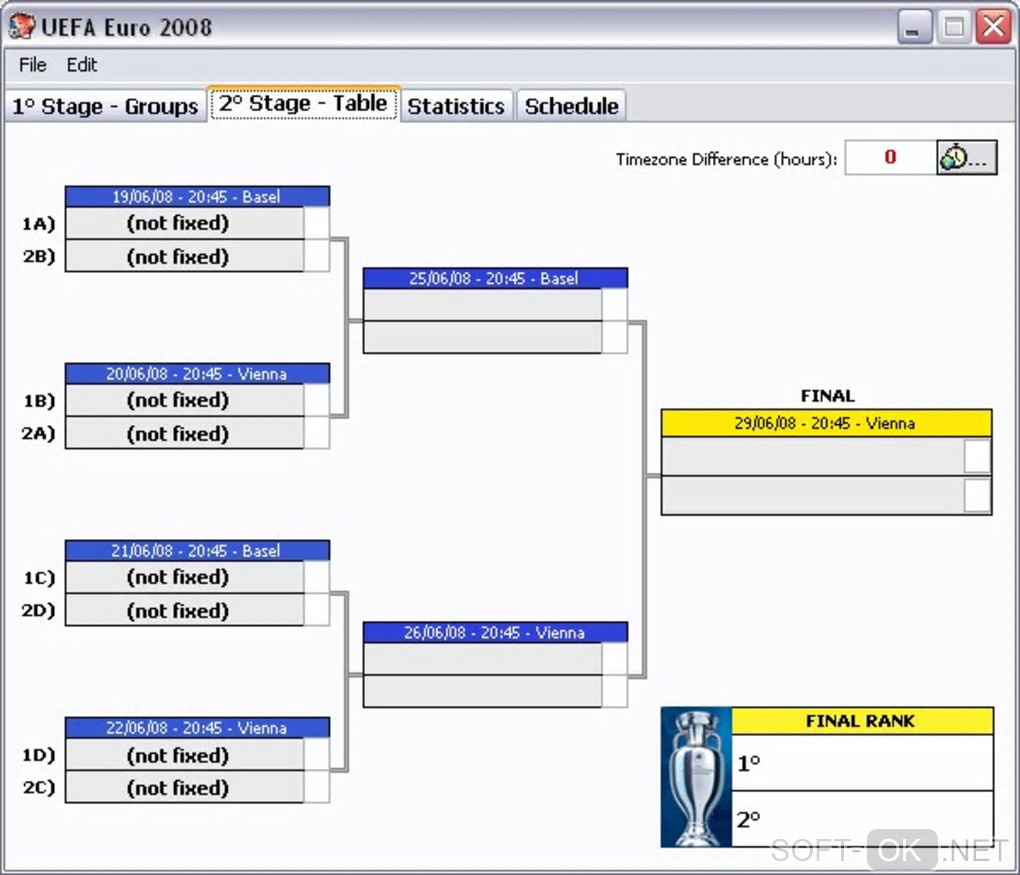Open the Schedule tab
The width and height of the screenshot is (1020, 875).
[x=572, y=105]
